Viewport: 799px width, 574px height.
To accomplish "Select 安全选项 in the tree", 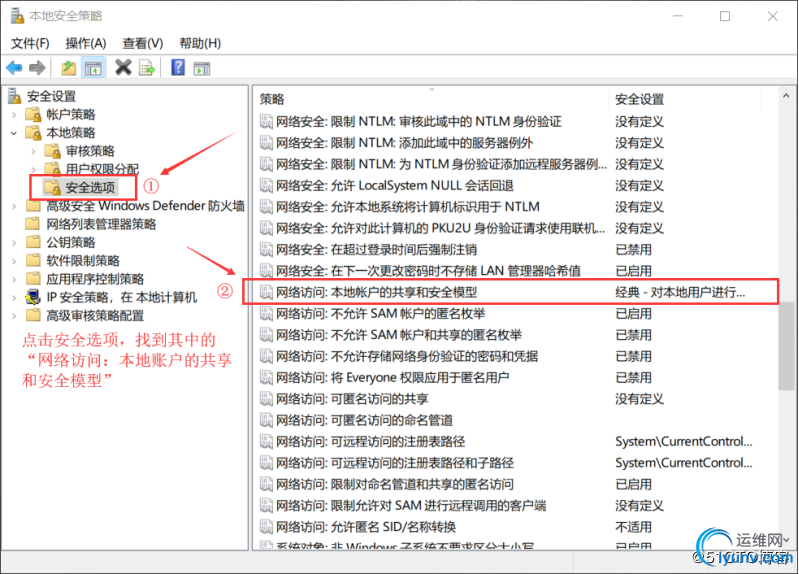I will click(90, 188).
